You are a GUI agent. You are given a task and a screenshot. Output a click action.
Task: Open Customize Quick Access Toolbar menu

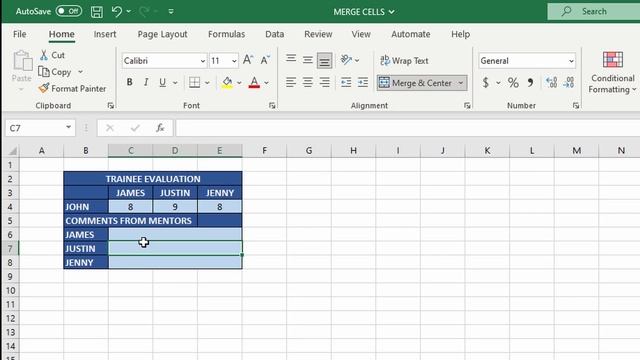coord(171,11)
